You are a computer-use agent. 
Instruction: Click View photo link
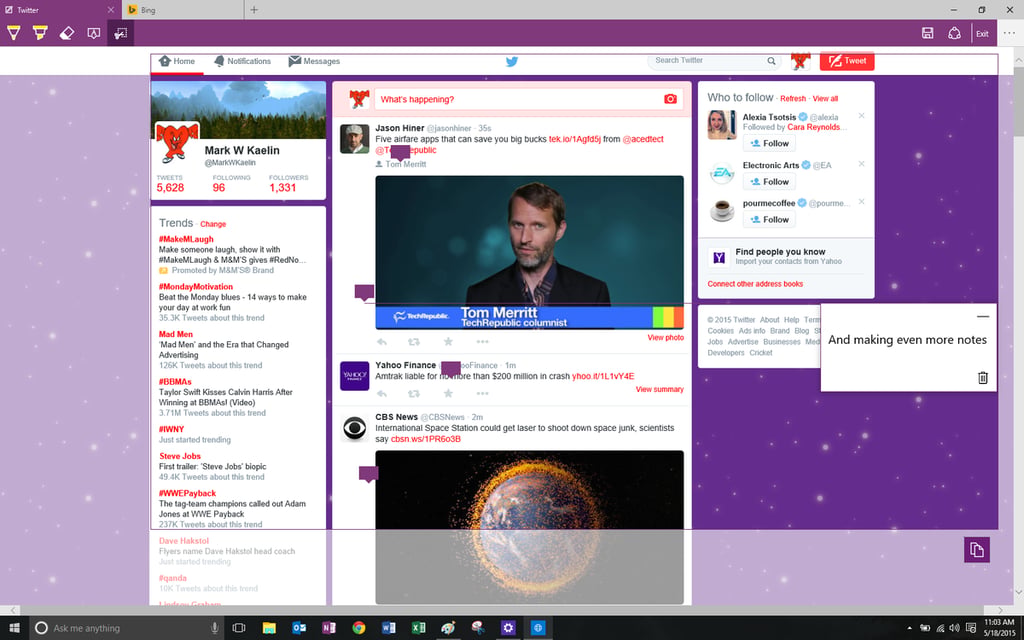tap(665, 338)
